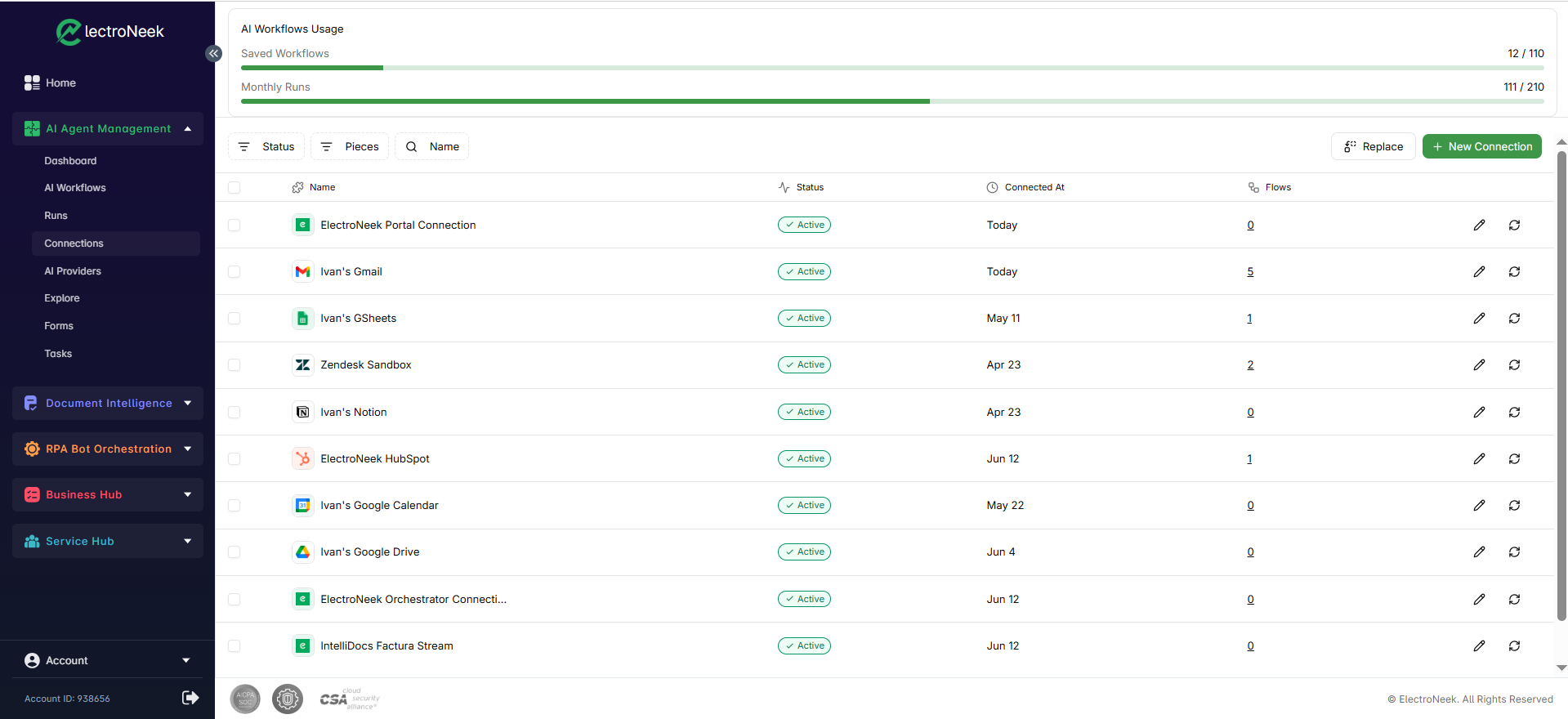
Task: Click the New Connection button
Action: pos(1482,146)
